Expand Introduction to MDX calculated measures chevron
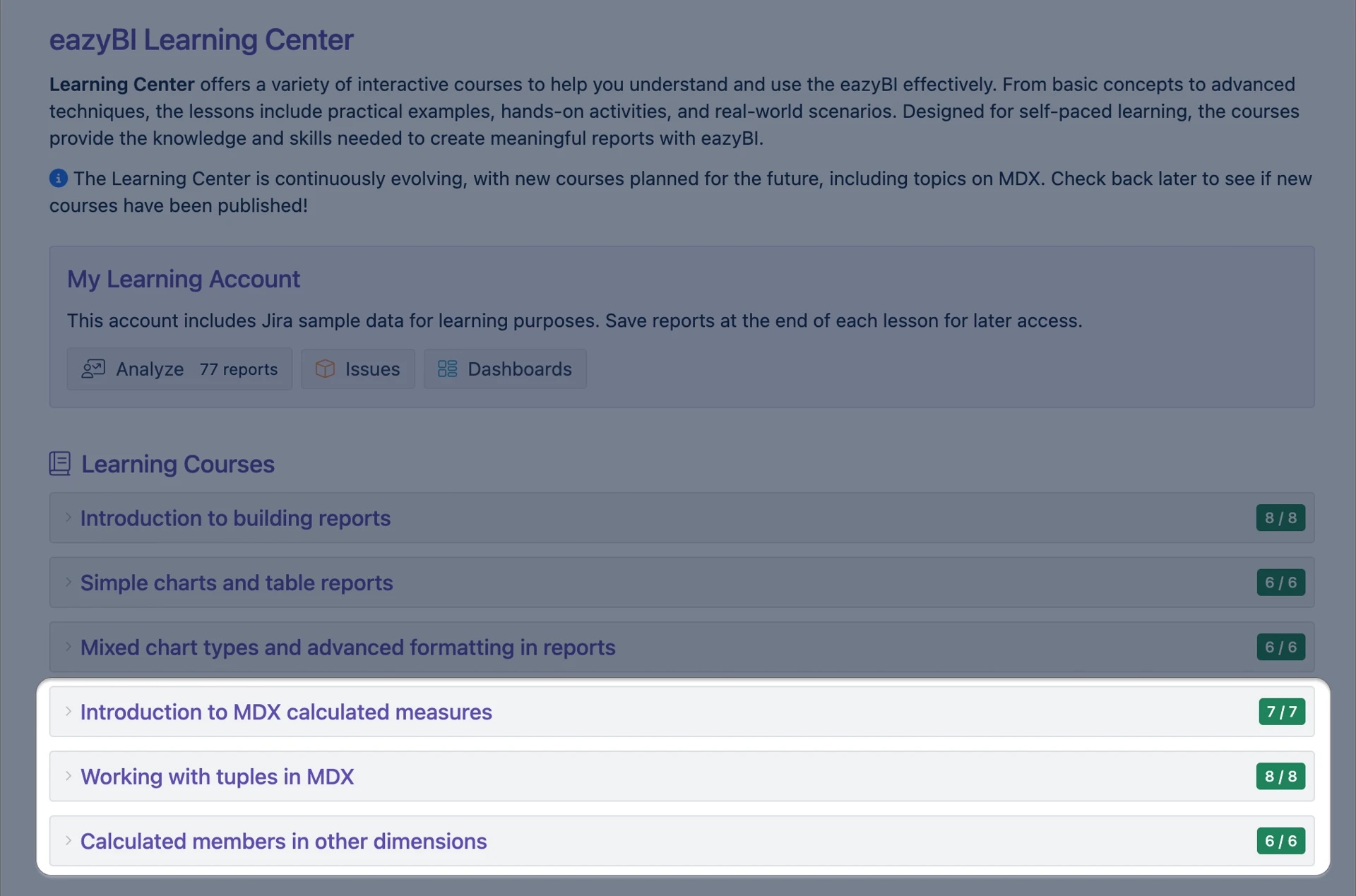The width and height of the screenshot is (1356, 896). [x=69, y=712]
